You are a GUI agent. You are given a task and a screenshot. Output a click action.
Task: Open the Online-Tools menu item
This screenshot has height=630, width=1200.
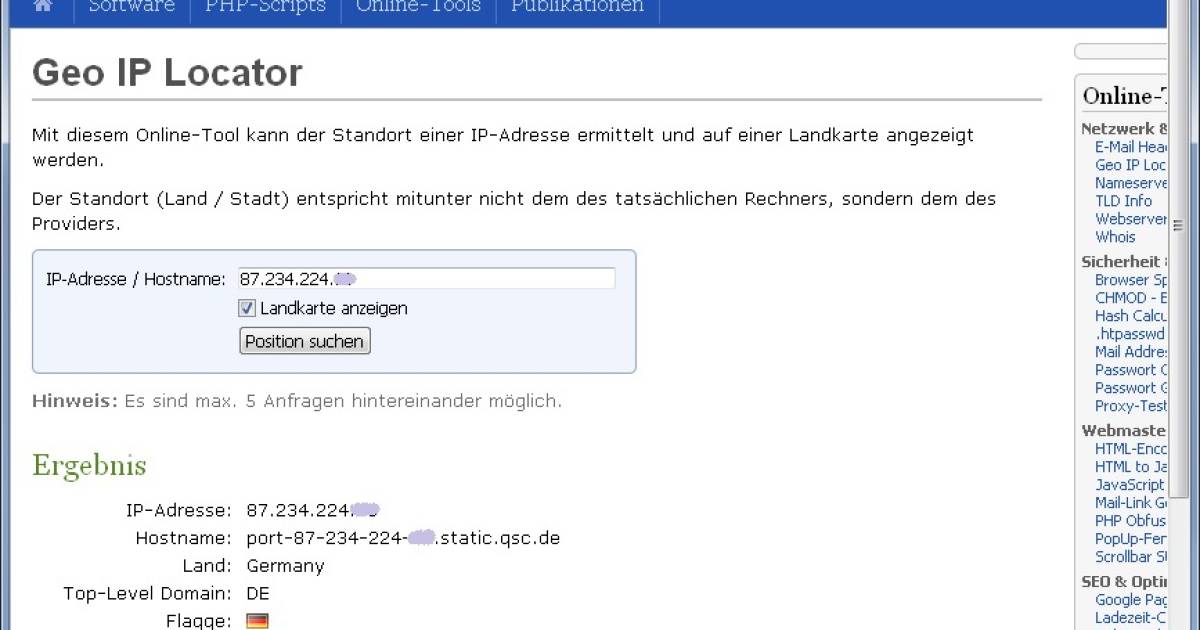coord(418,6)
